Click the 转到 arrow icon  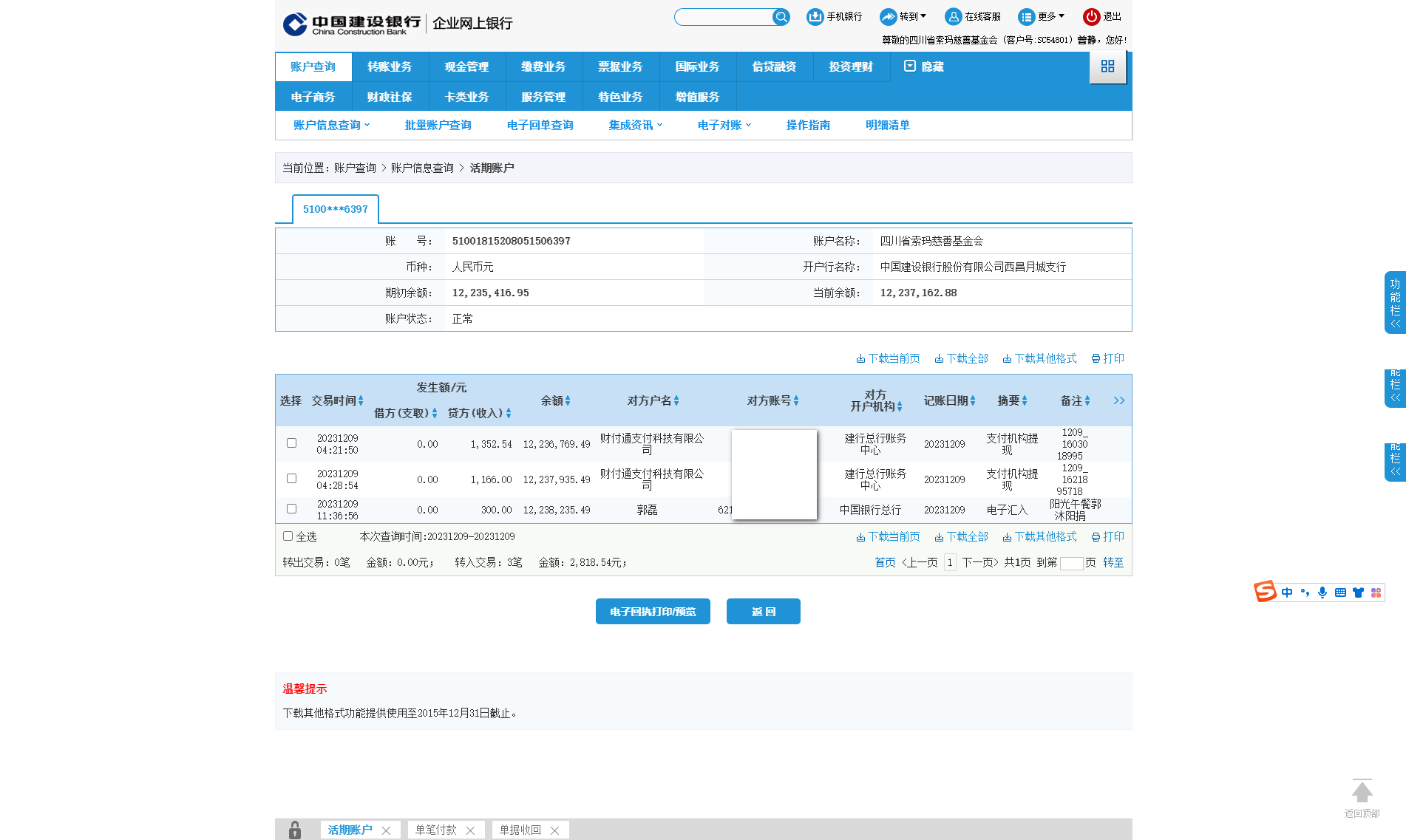888,16
